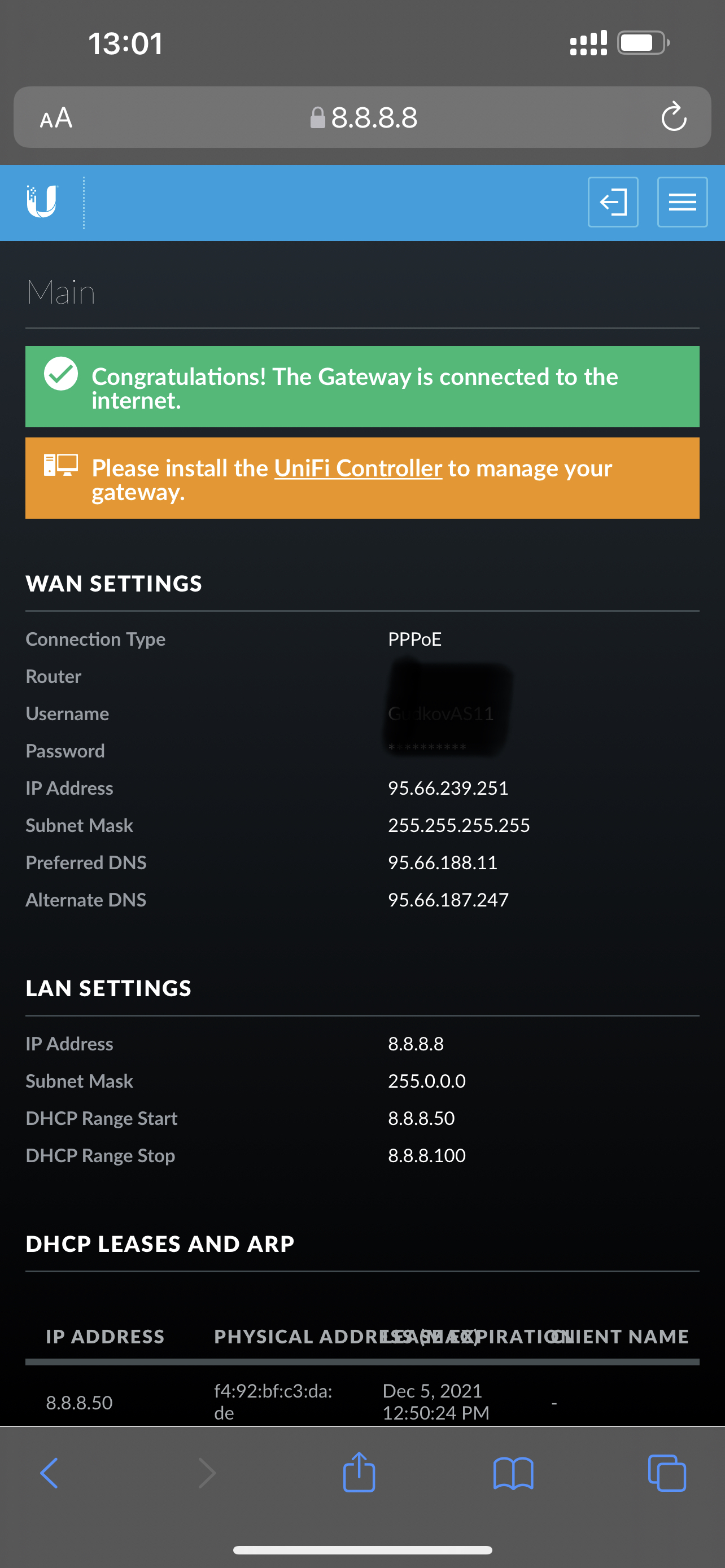This screenshot has height=1568, width=725.
Task: Tap the Safari forward arrow
Action: (x=207, y=1473)
